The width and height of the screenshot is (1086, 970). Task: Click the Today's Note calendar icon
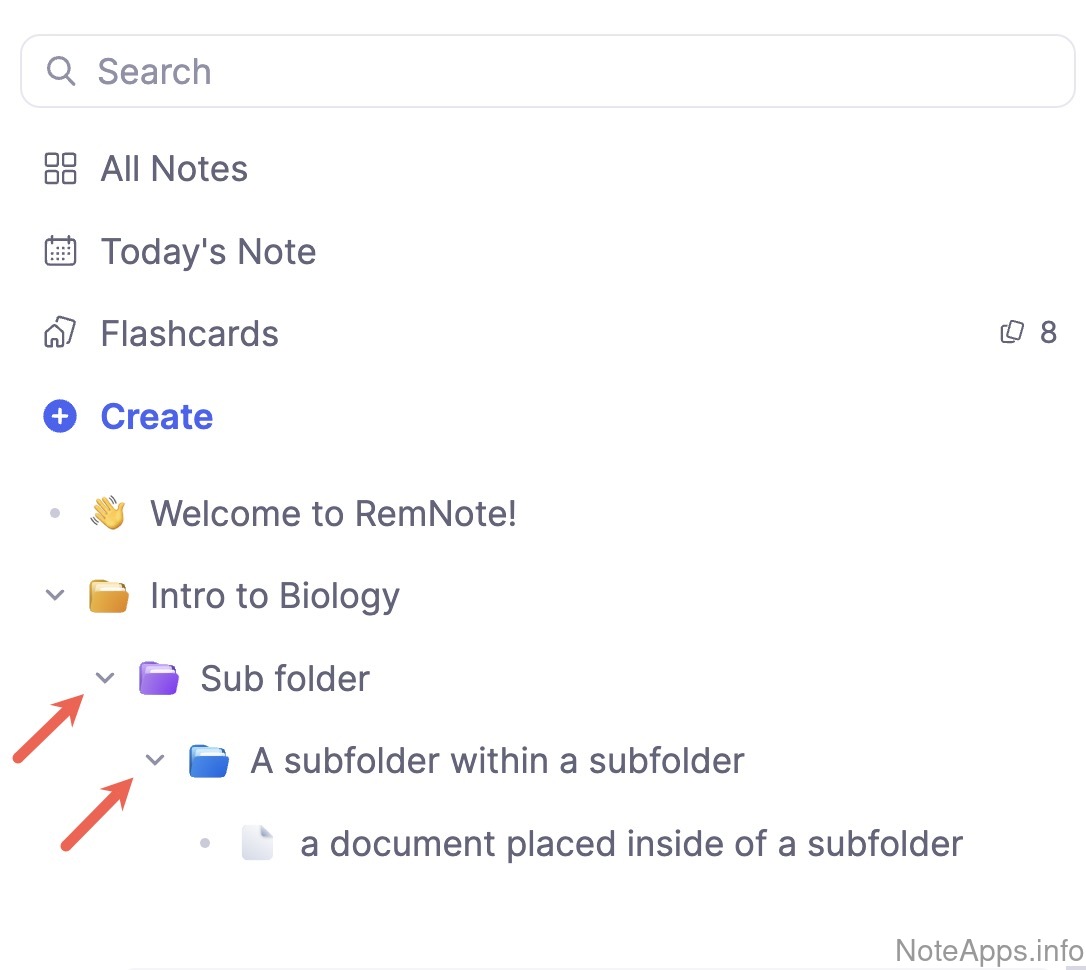pos(60,251)
